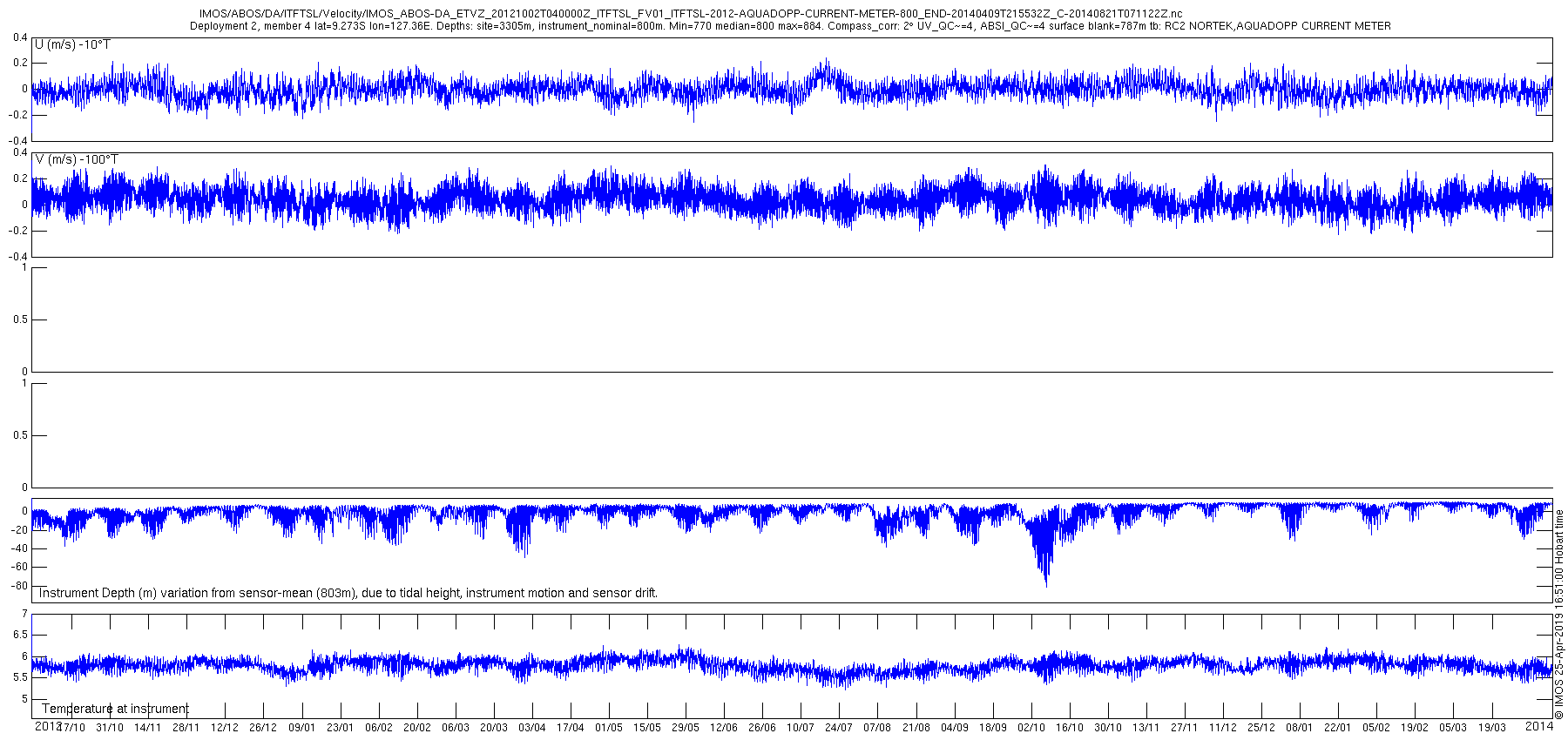Screen dimensions: 1568x740
Task: Click the '18/09' date label
Action: pos(992,728)
